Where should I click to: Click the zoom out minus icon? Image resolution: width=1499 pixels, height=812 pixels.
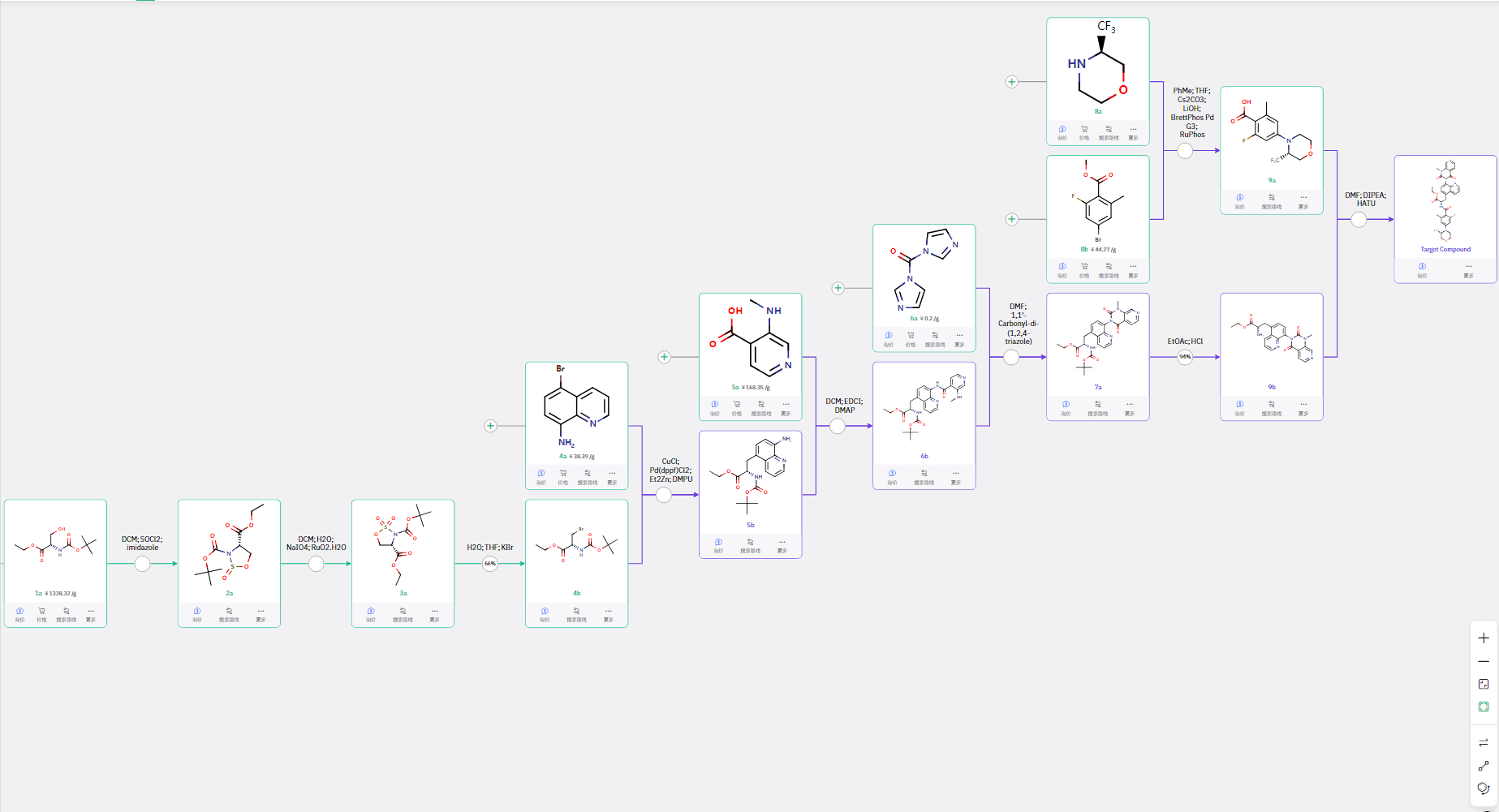[1484, 661]
